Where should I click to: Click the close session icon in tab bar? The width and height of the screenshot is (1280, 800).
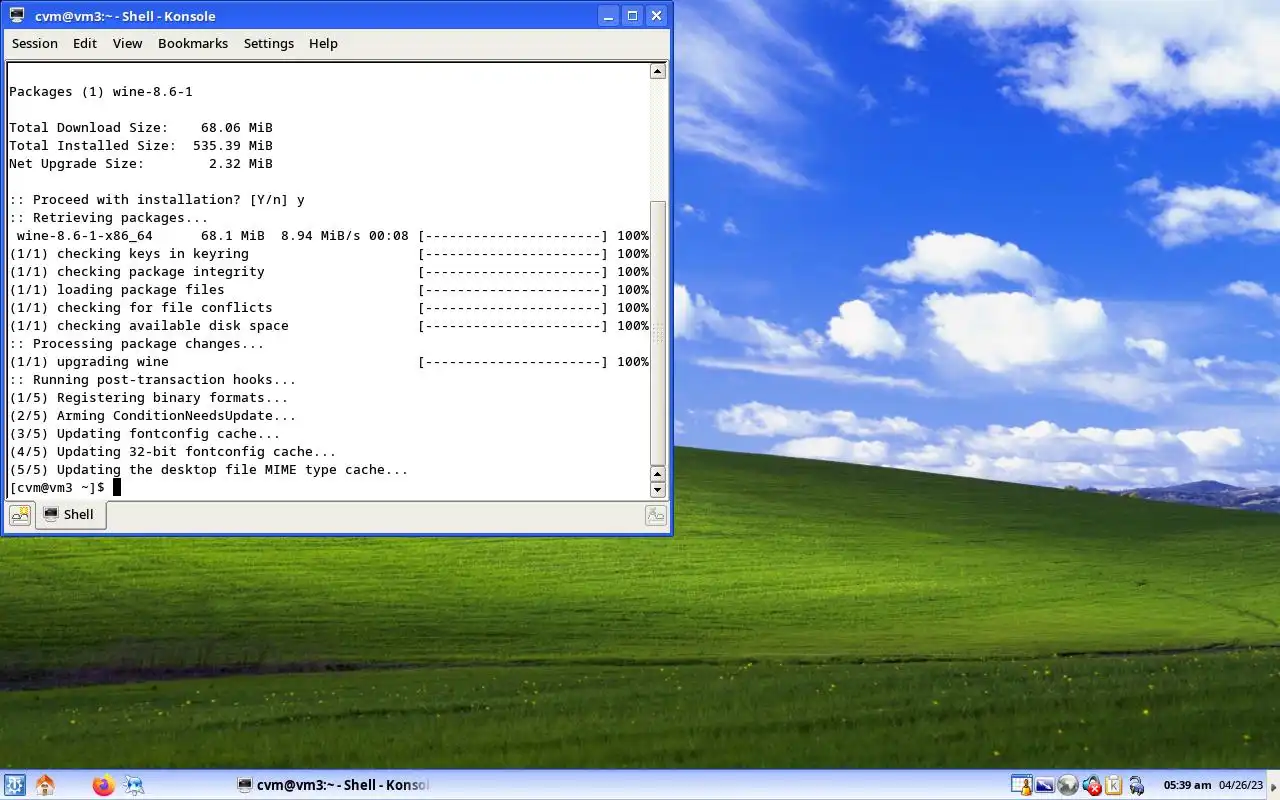(x=656, y=515)
